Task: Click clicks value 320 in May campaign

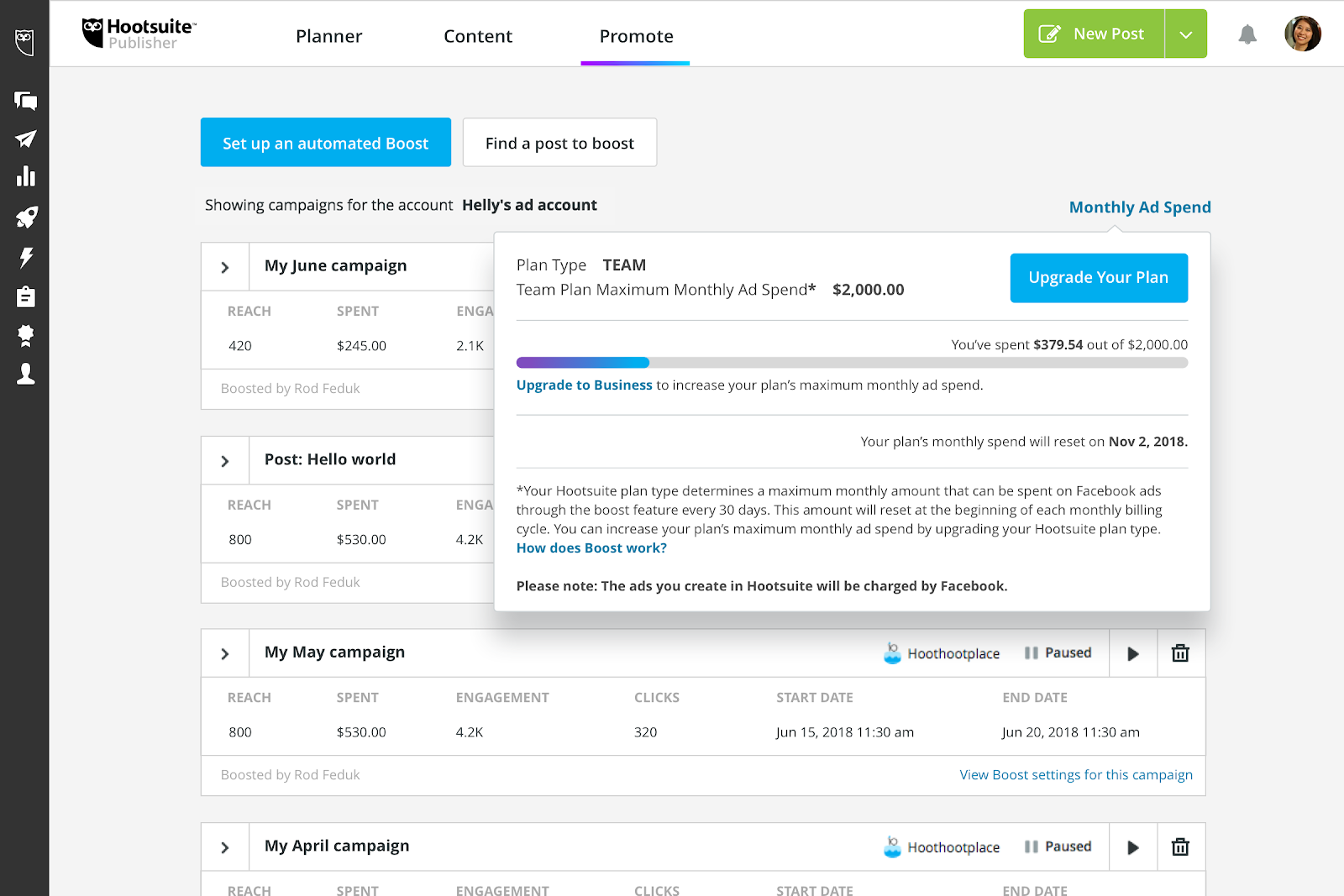Action: click(645, 732)
